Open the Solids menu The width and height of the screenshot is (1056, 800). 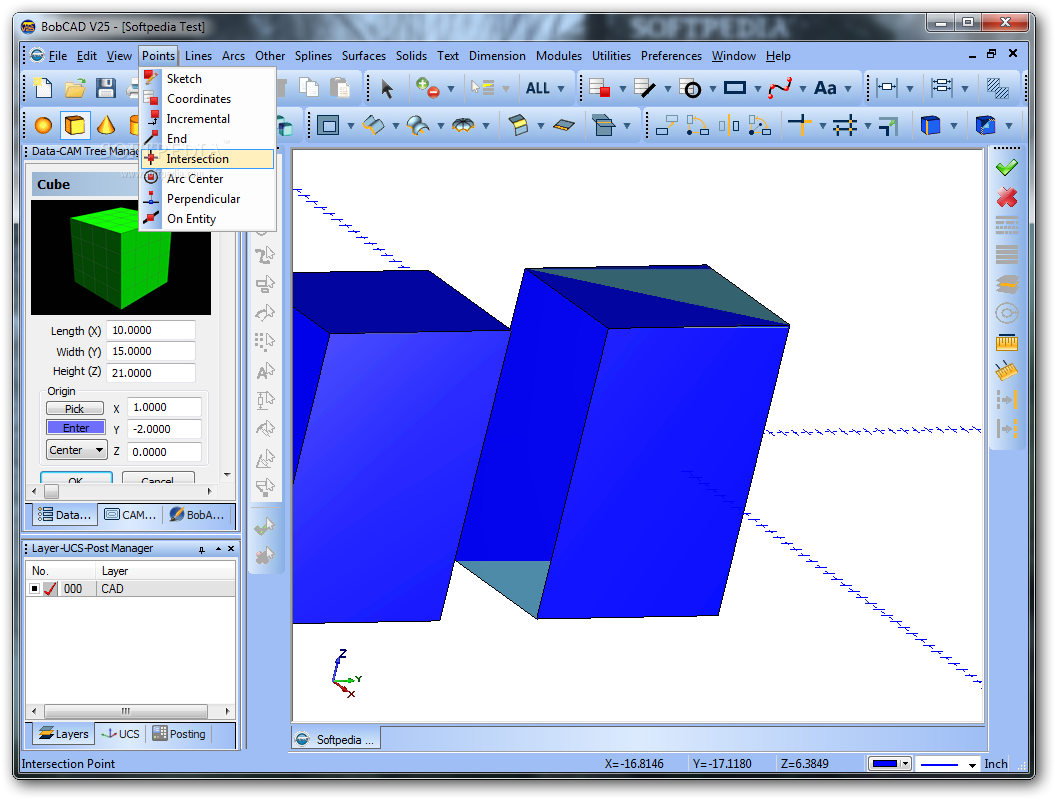coord(411,56)
